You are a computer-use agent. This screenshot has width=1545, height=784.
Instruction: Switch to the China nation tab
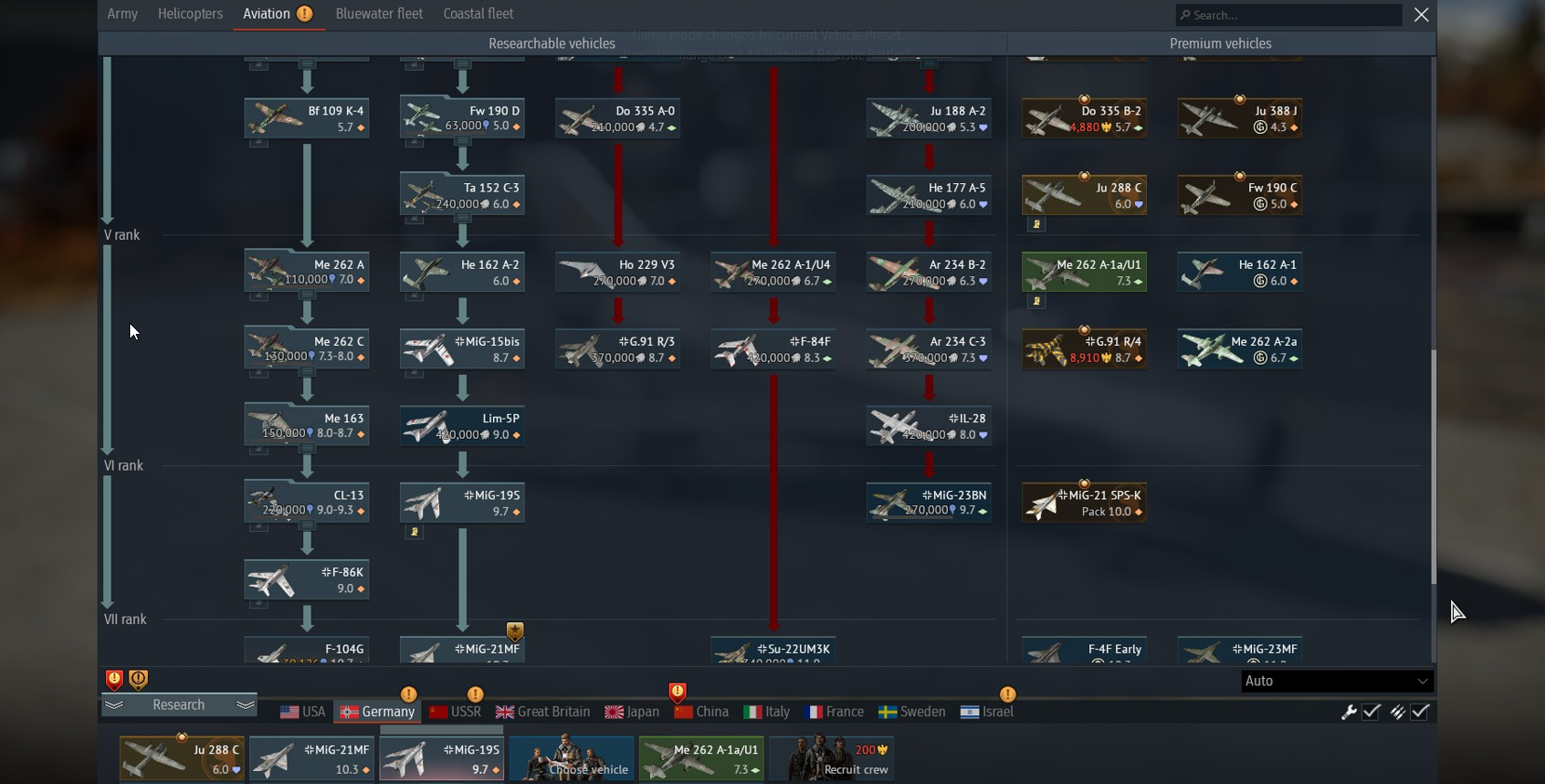[x=702, y=711]
